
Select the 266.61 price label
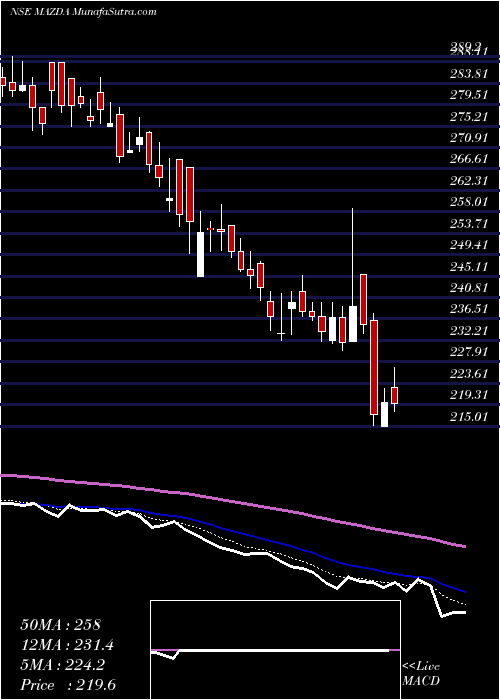(x=468, y=160)
